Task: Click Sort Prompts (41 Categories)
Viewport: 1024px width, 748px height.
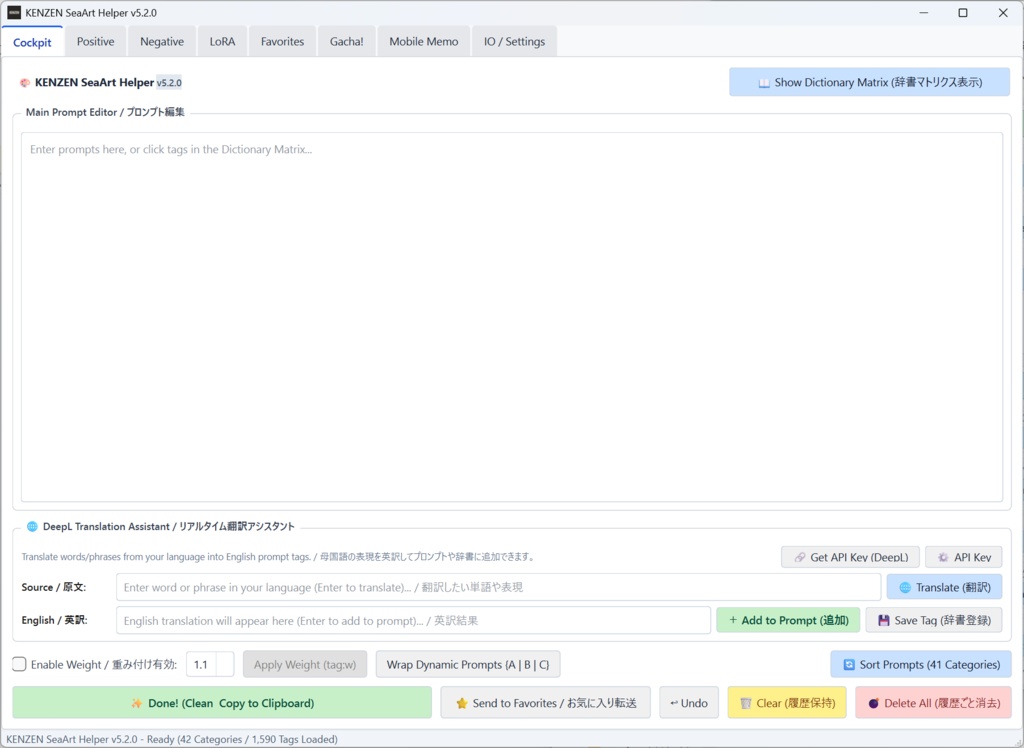Action: coord(921,664)
